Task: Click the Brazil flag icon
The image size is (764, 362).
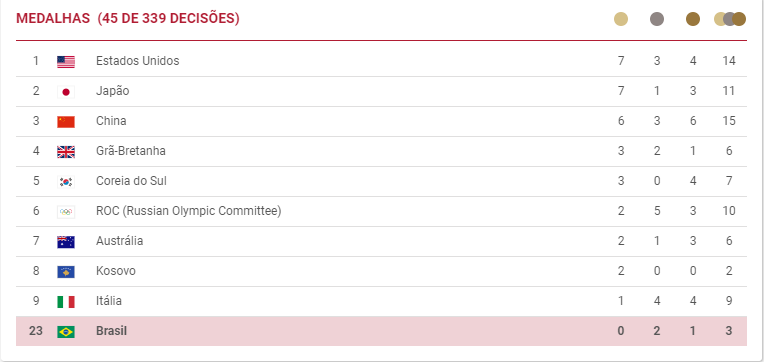Action: click(x=66, y=331)
